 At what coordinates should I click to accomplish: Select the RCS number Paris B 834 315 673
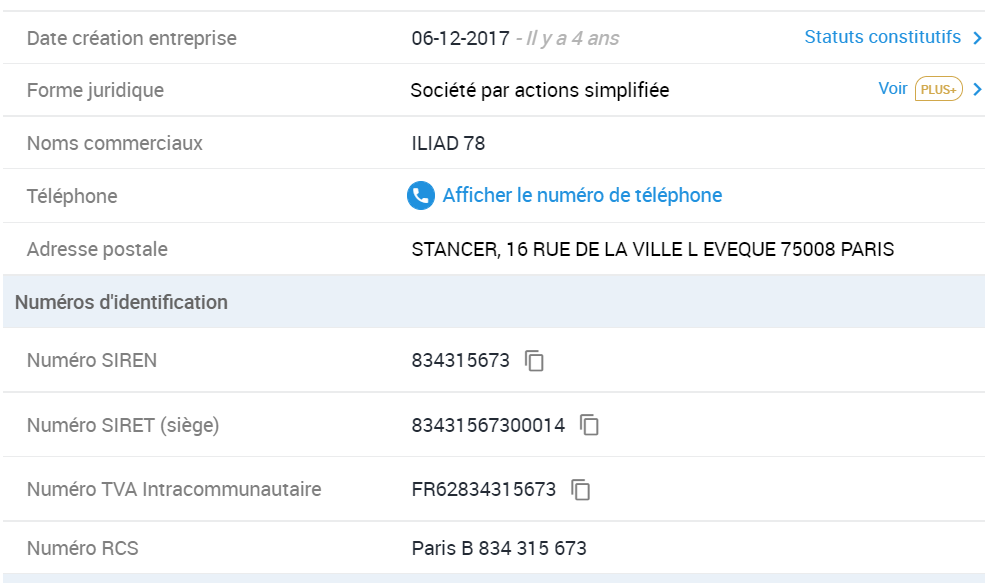[499, 548]
